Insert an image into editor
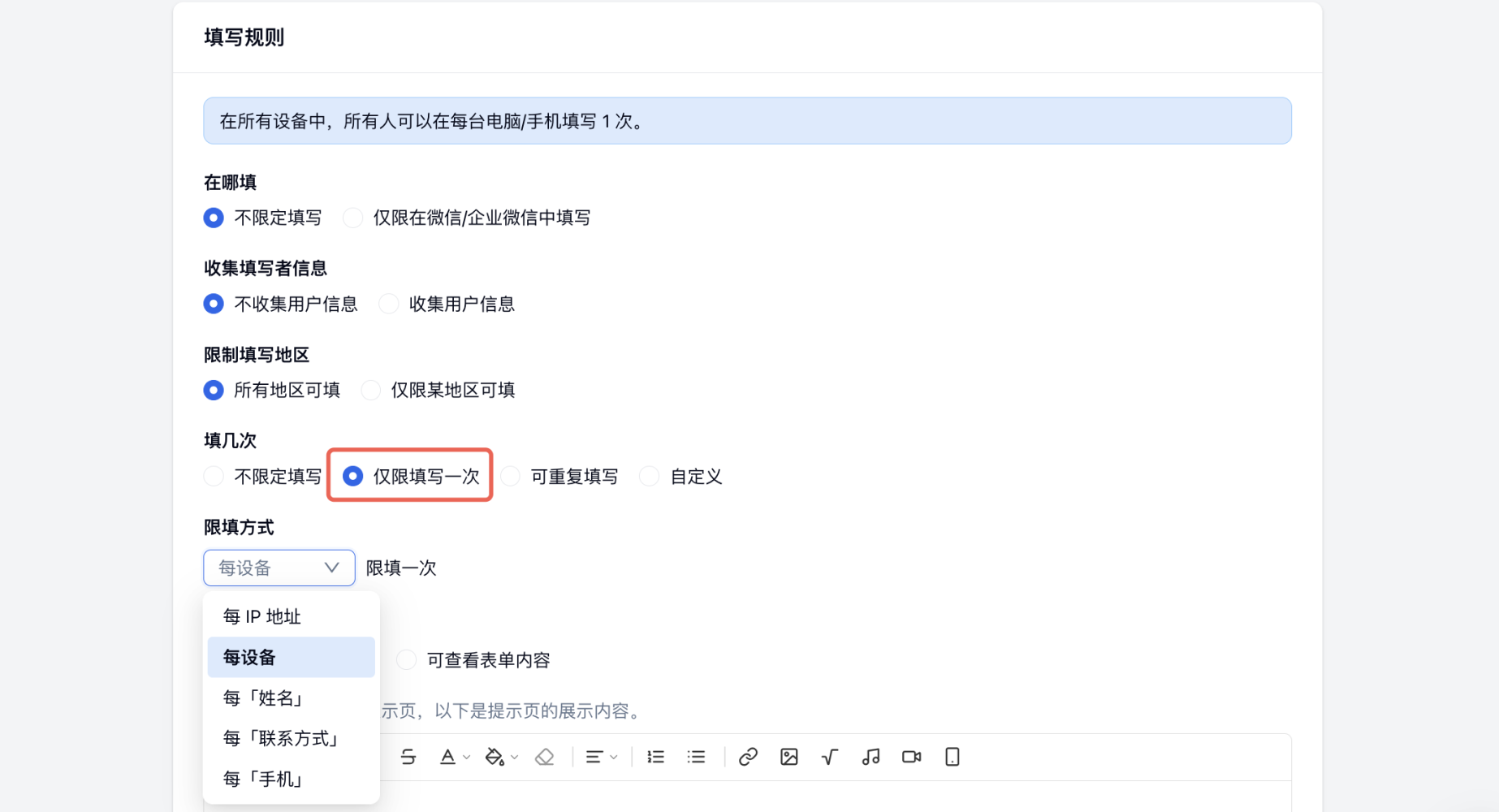This screenshot has height=812, width=1499. [789, 757]
